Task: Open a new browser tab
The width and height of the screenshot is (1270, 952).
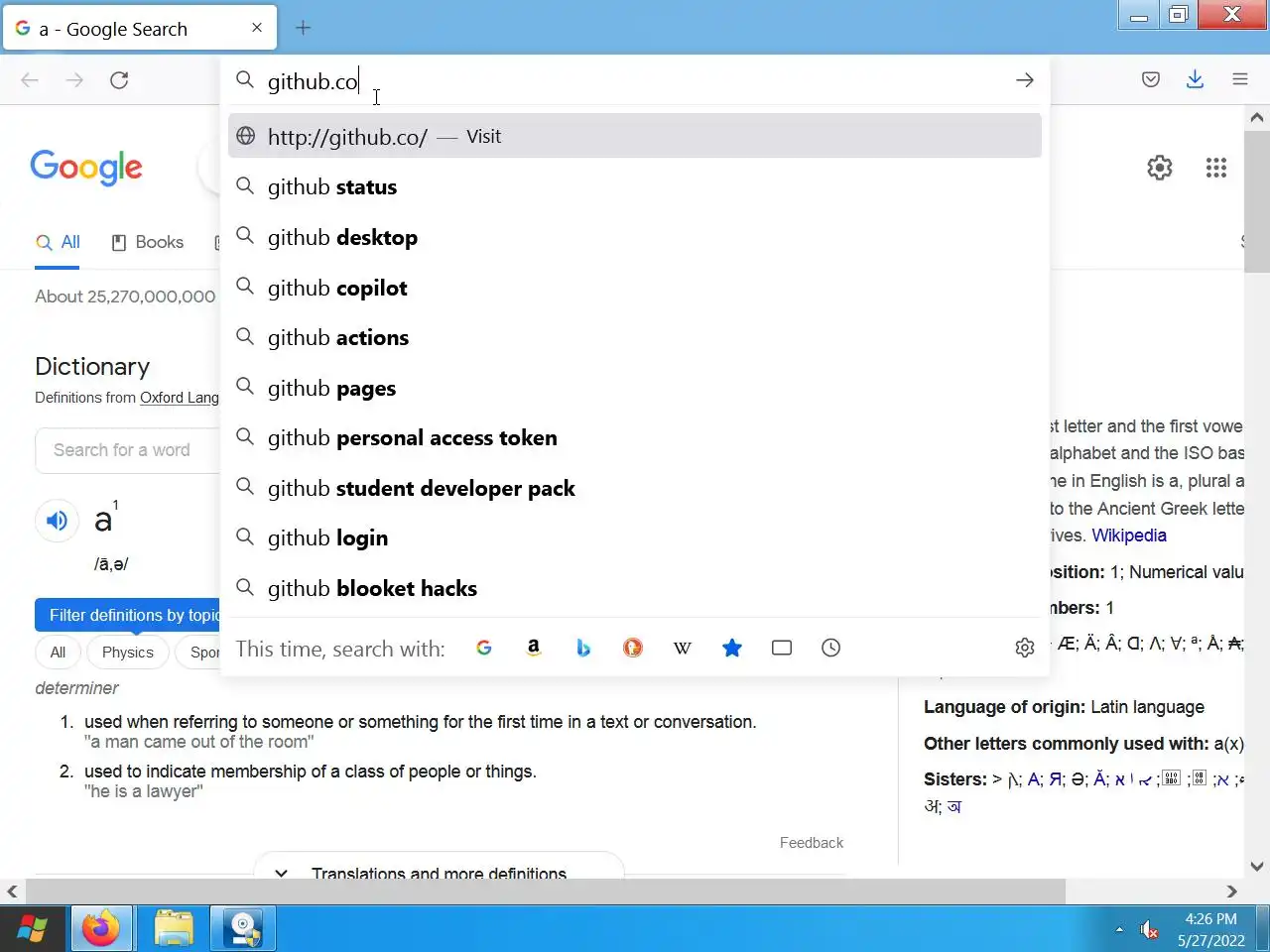Action: [x=304, y=28]
